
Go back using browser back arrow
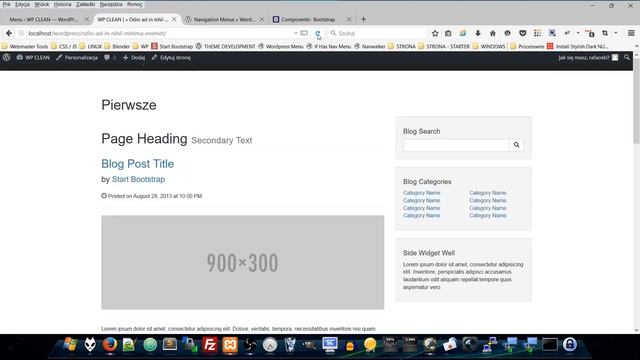(x=9, y=33)
